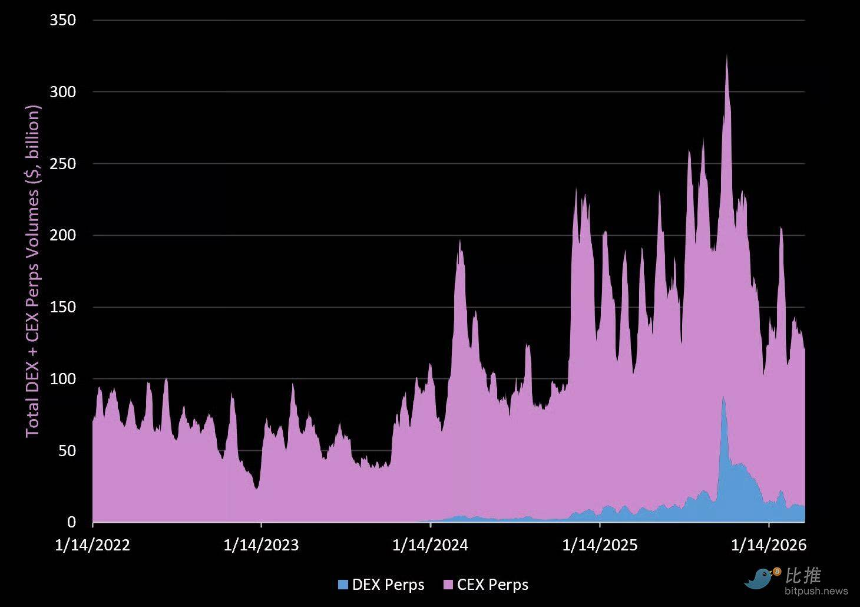Screen dimensions: 860x607
Task: Click the tallest blue DEX Perps spike
Action: (x=723, y=402)
